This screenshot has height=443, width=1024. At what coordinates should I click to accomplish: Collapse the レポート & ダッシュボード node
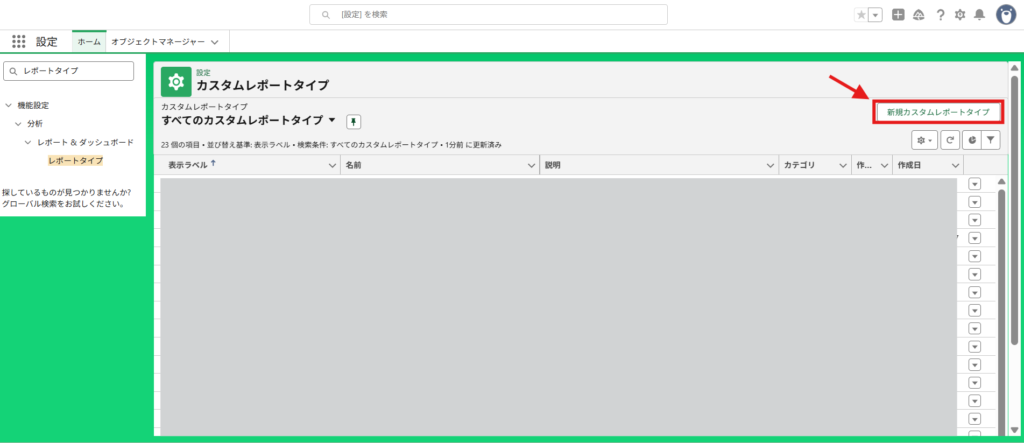[x=28, y=142]
